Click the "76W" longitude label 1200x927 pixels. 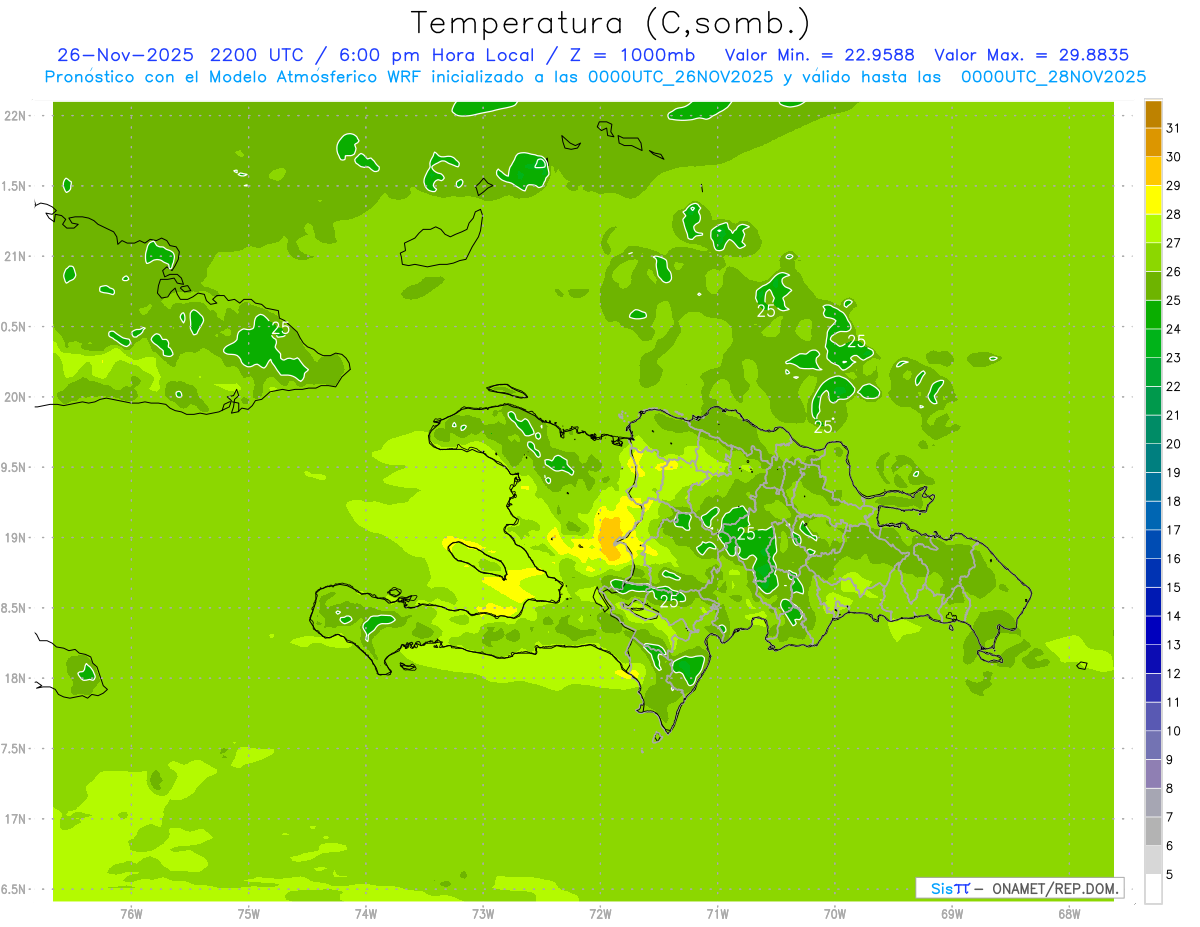[x=131, y=914]
